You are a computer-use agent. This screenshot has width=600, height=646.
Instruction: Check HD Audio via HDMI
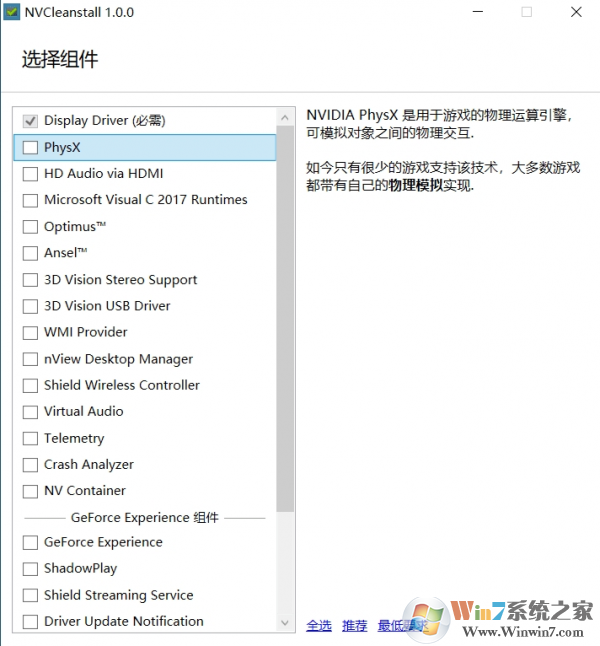tap(30, 173)
